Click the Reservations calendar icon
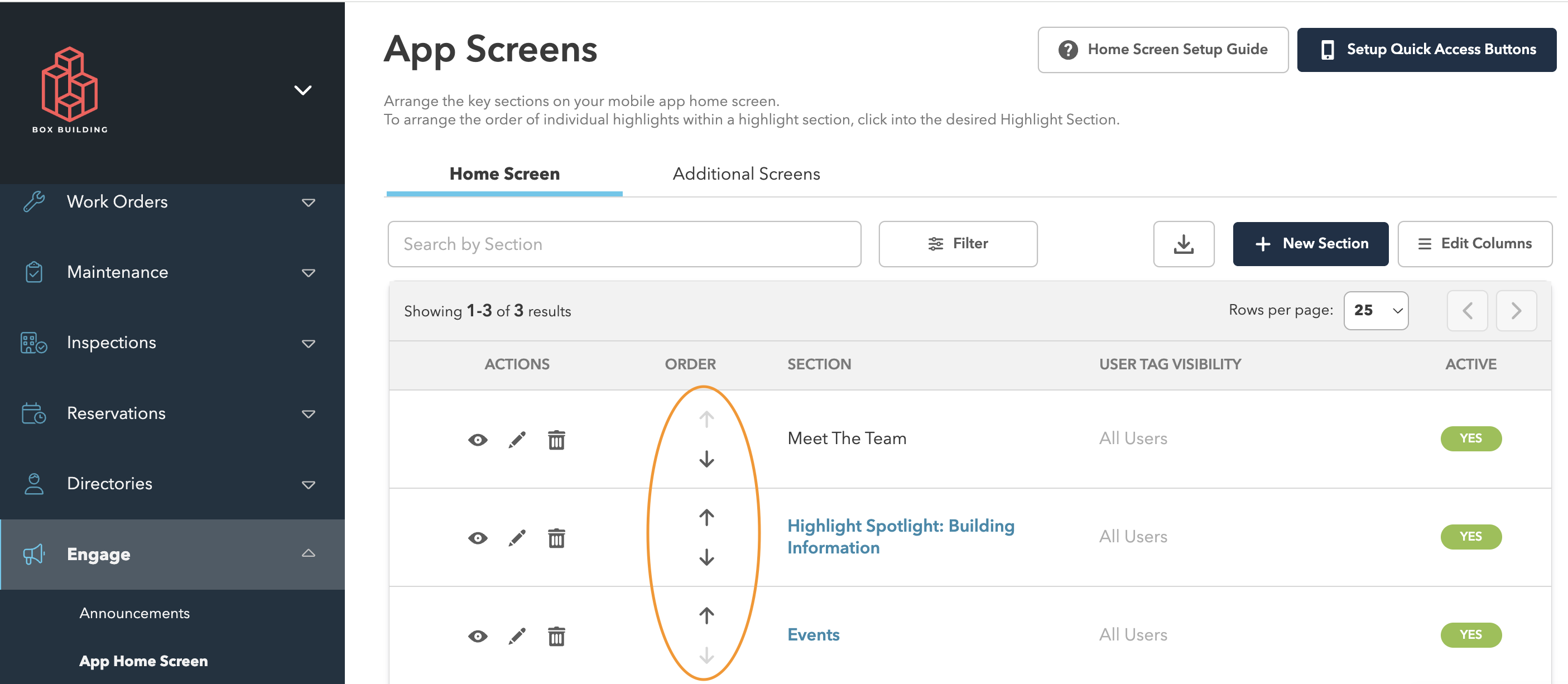This screenshot has height=684, width=1568. click(x=34, y=413)
